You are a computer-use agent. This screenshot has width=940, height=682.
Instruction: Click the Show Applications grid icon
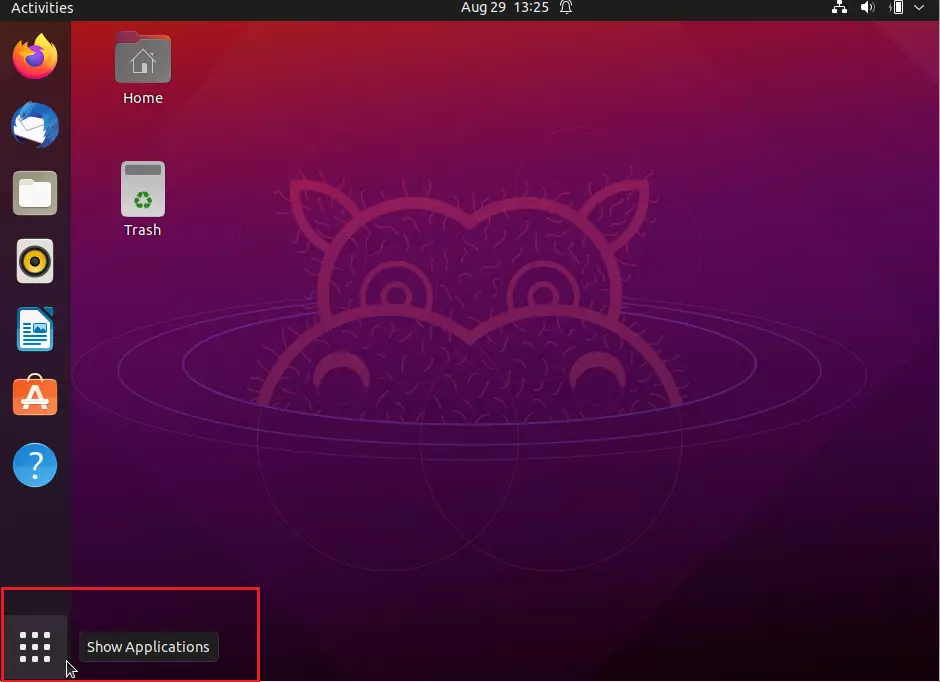(35, 647)
